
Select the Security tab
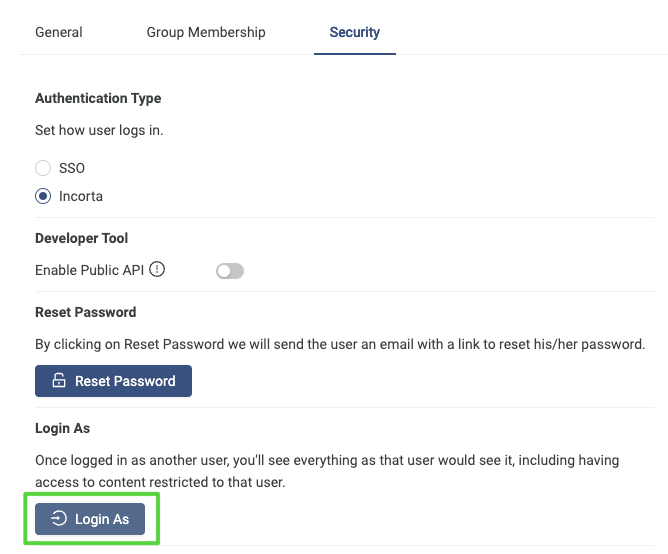(354, 32)
